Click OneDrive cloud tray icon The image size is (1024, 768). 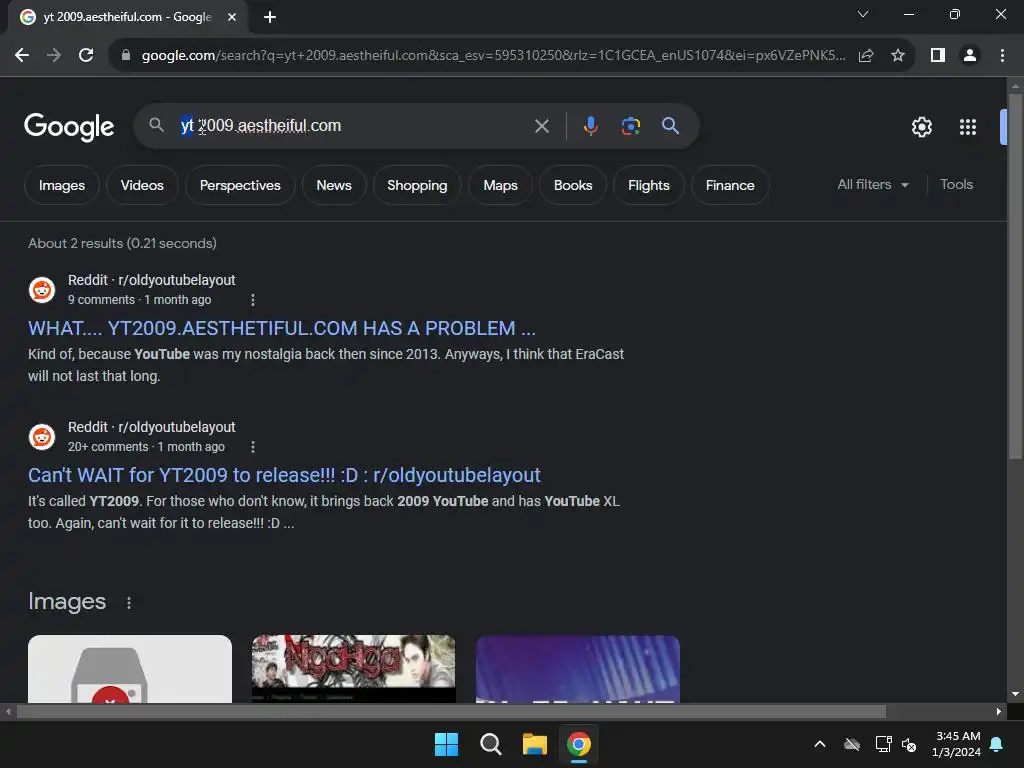point(852,744)
